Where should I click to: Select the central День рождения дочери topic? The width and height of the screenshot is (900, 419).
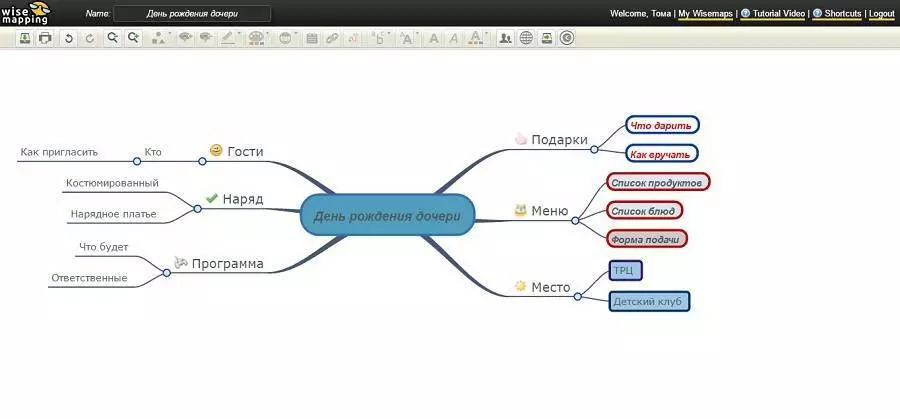click(387, 215)
